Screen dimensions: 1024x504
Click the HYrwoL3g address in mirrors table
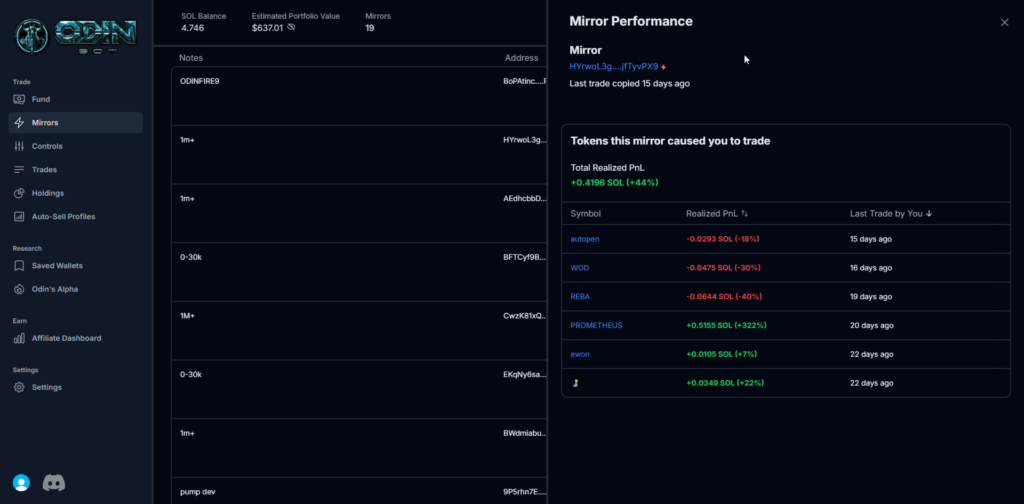coord(525,140)
